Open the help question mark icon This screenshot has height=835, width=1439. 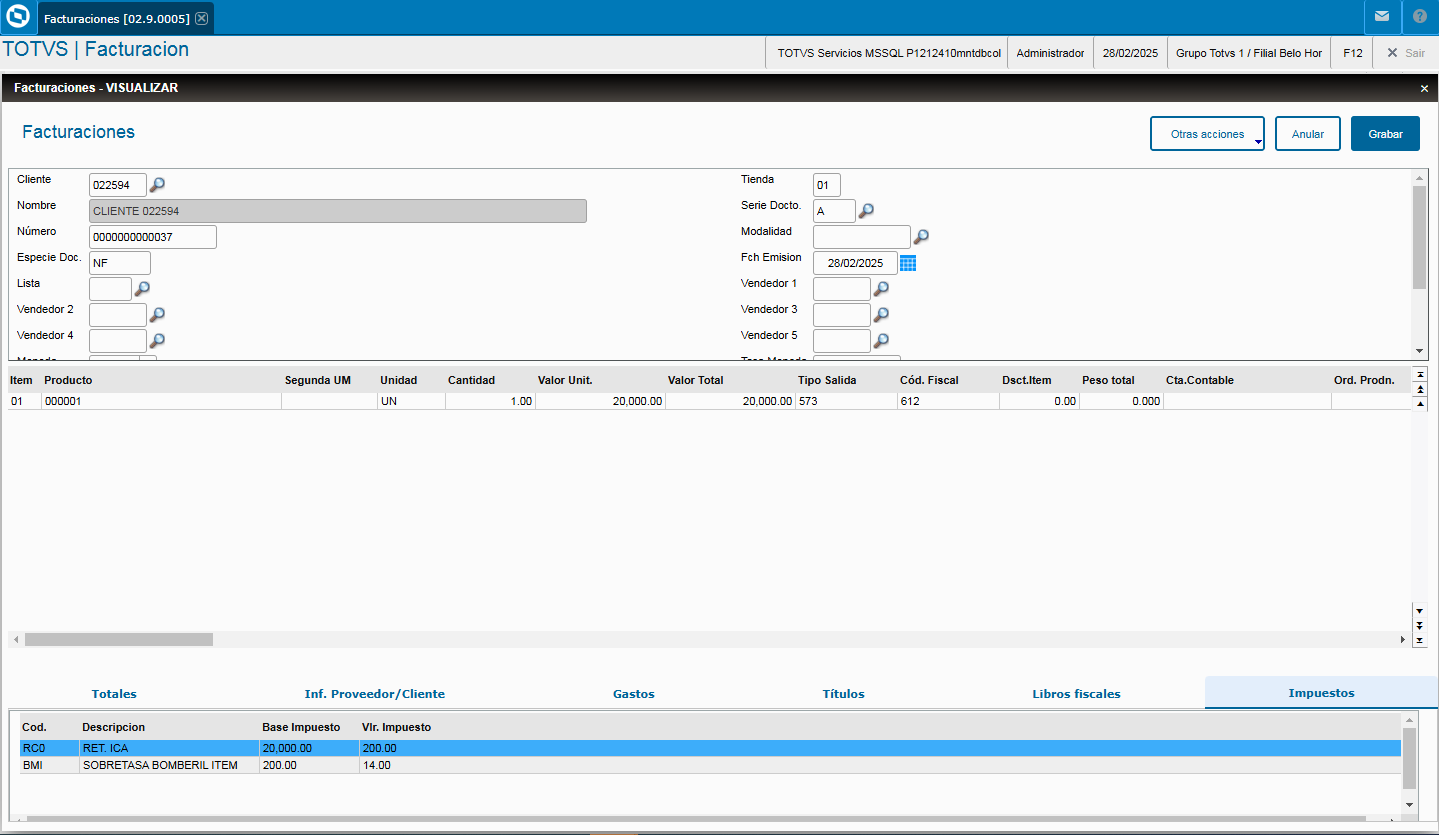click(1420, 17)
